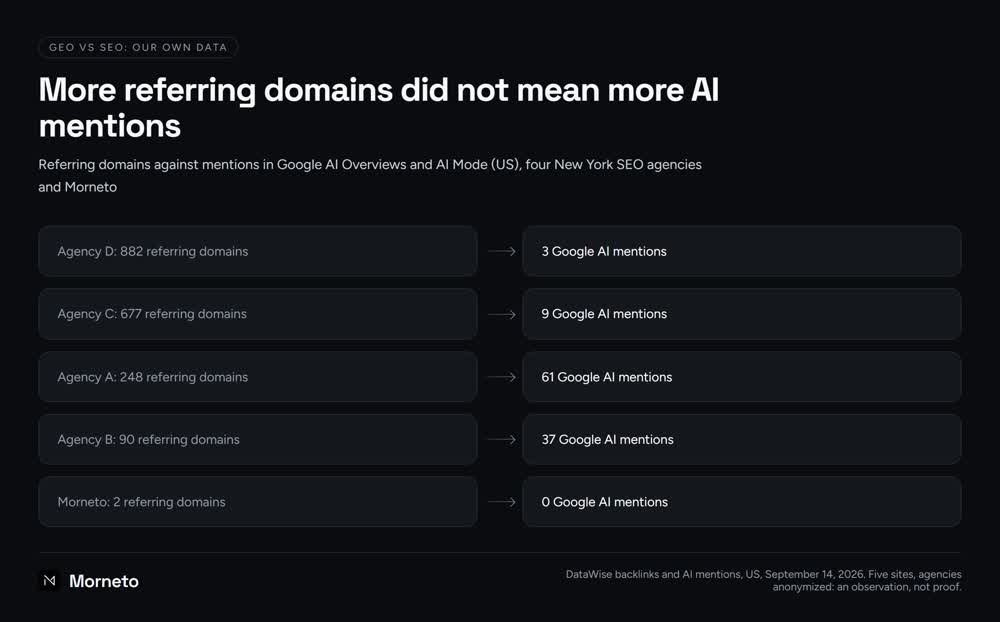Click '37 Google AI mentions' card
The width and height of the screenshot is (1000, 622).
coord(742,440)
